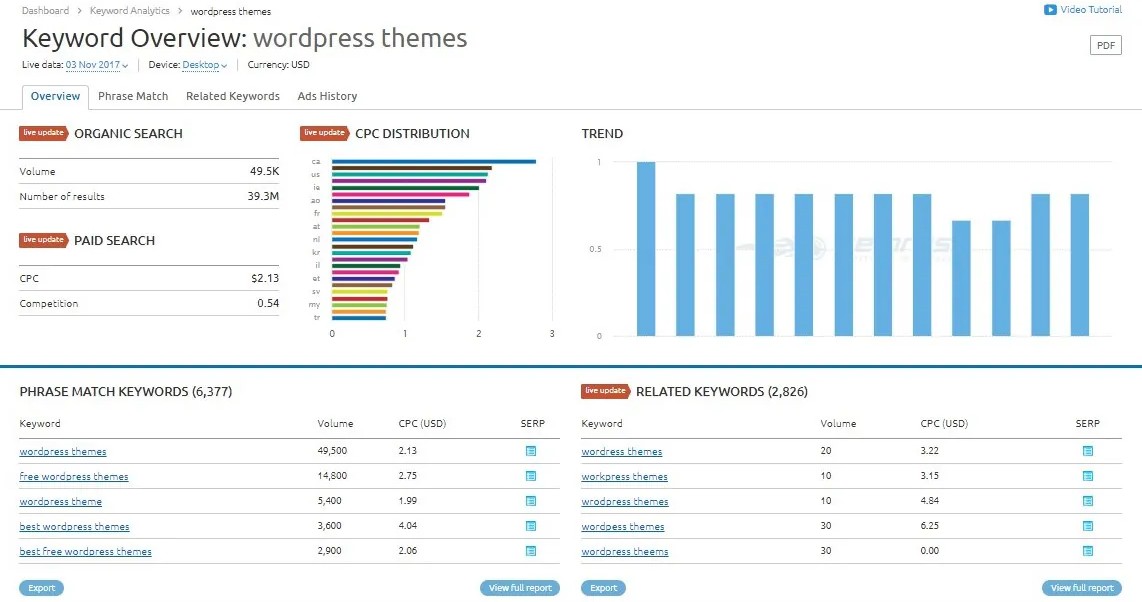
Task: Open SERP icon for free wordpress themes
Action: 531,476
